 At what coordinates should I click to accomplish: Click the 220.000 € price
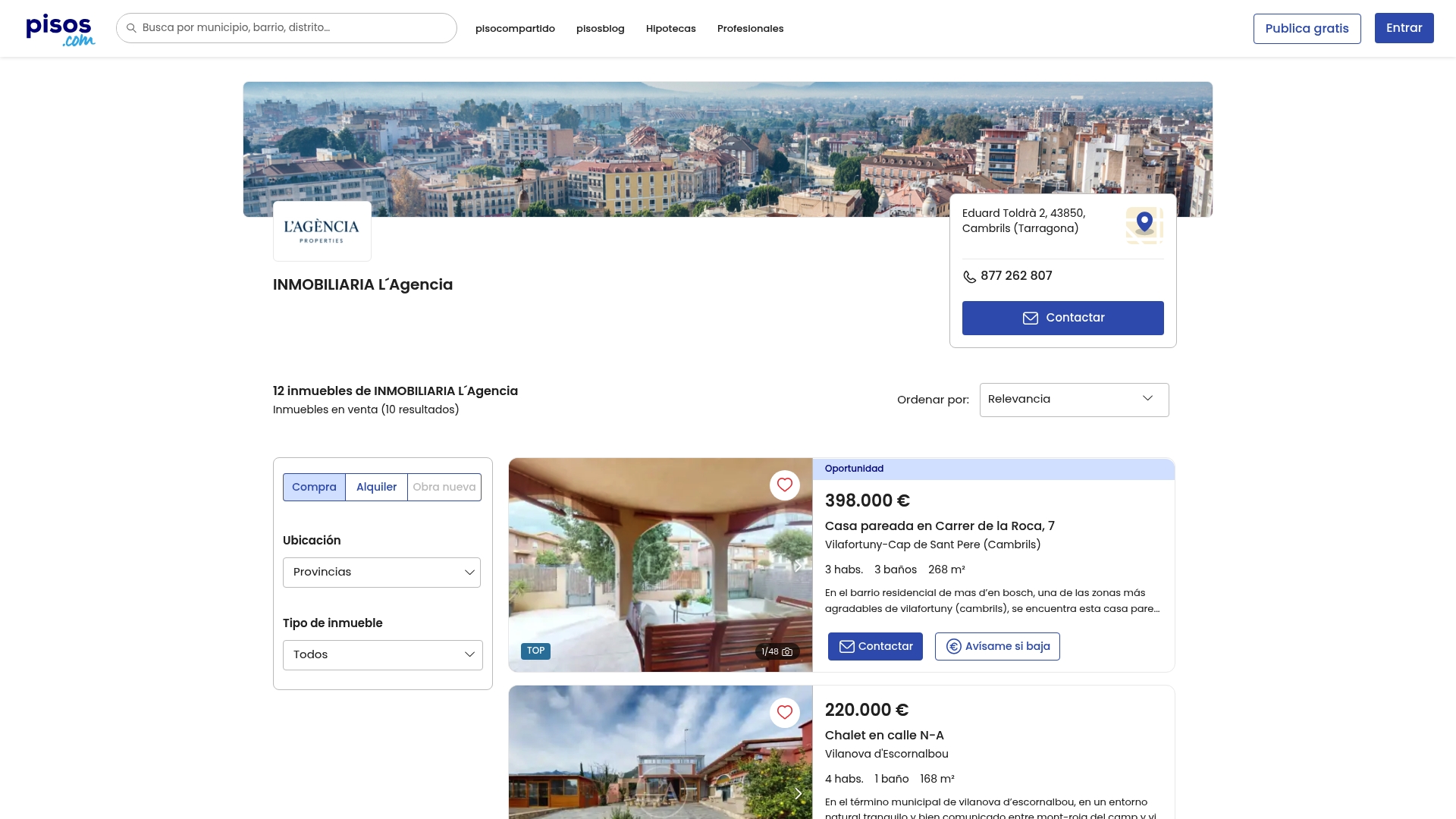click(867, 711)
